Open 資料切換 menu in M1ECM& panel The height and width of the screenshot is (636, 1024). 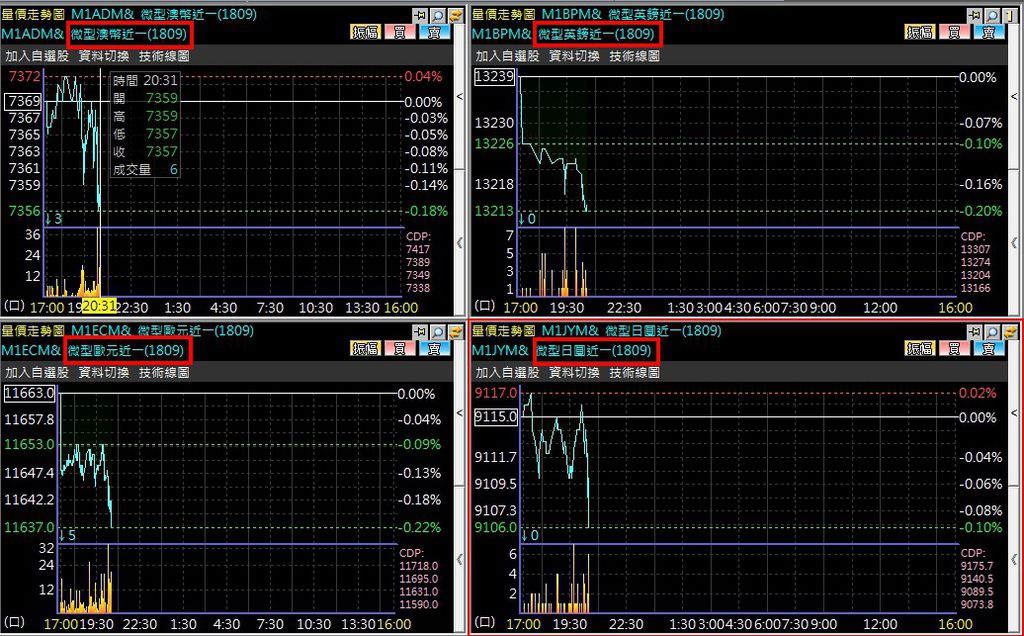104,373
